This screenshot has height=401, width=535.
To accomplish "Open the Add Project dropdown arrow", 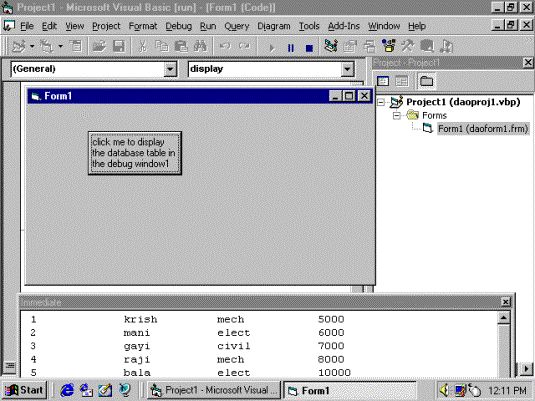I will coord(32,46).
